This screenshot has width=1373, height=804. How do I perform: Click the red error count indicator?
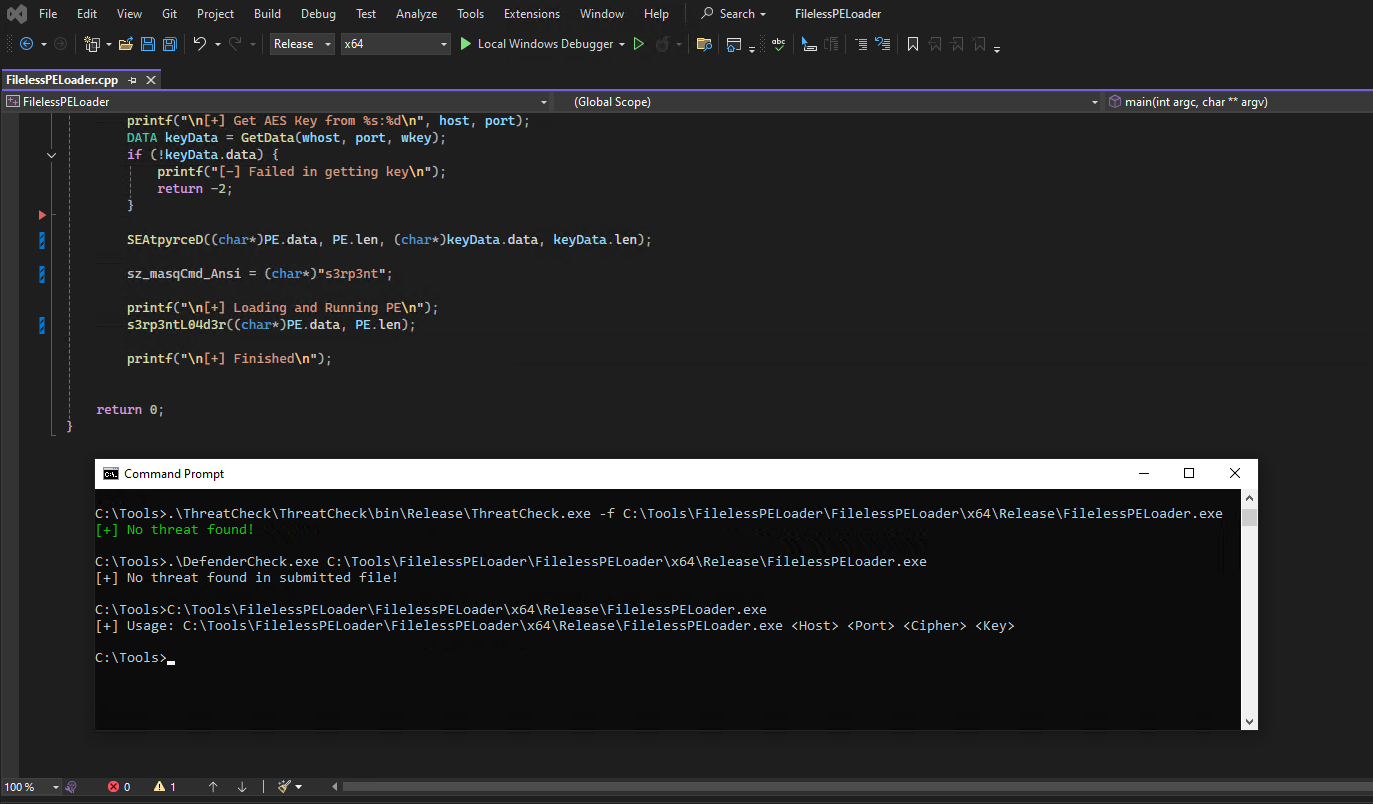coord(119,787)
